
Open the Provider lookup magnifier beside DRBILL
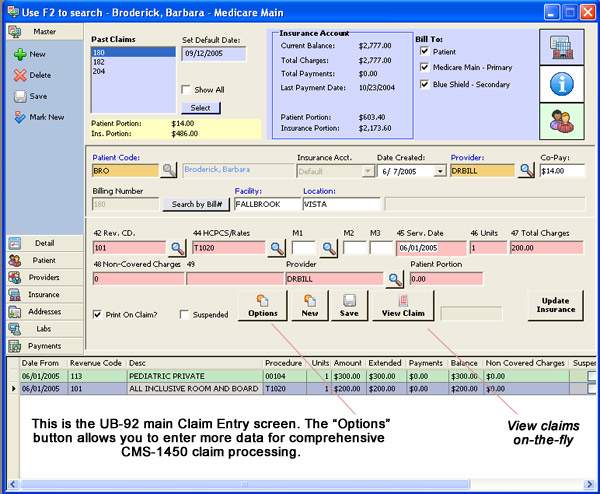pyautogui.click(x=527, y=171)
